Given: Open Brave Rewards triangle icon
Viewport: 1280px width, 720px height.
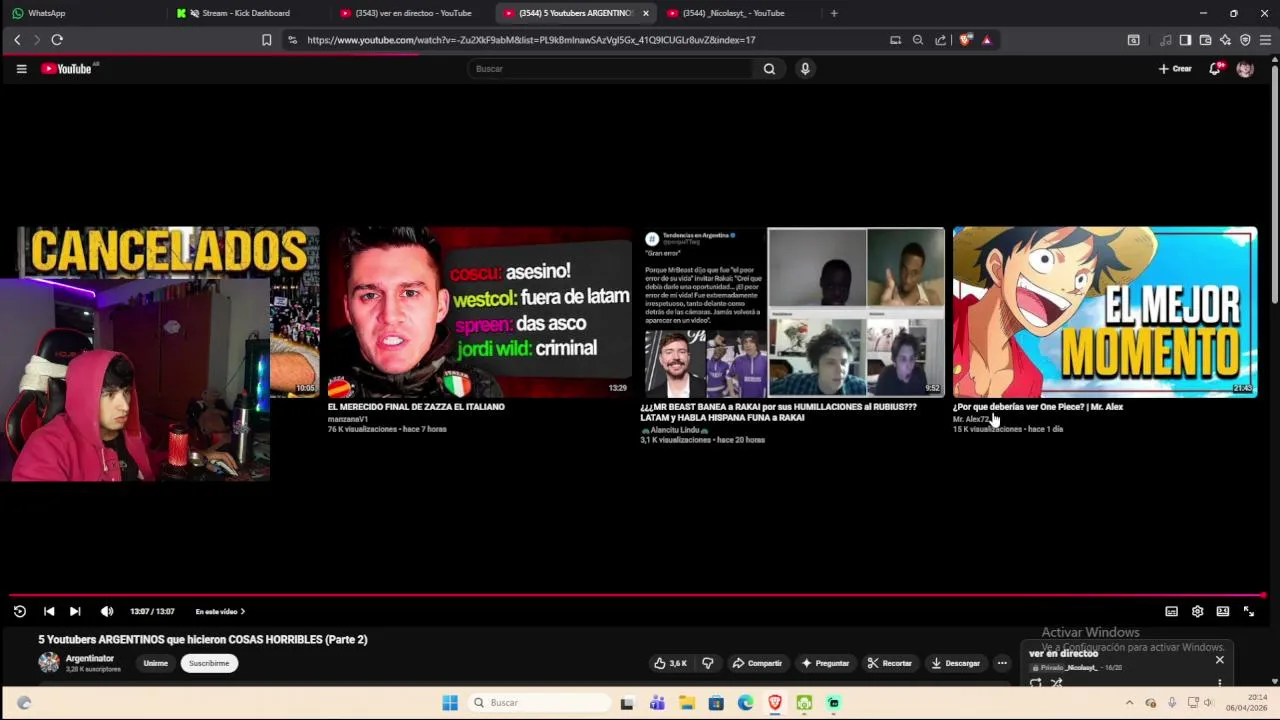Looking at the screenshot, I should click(987, 40).
